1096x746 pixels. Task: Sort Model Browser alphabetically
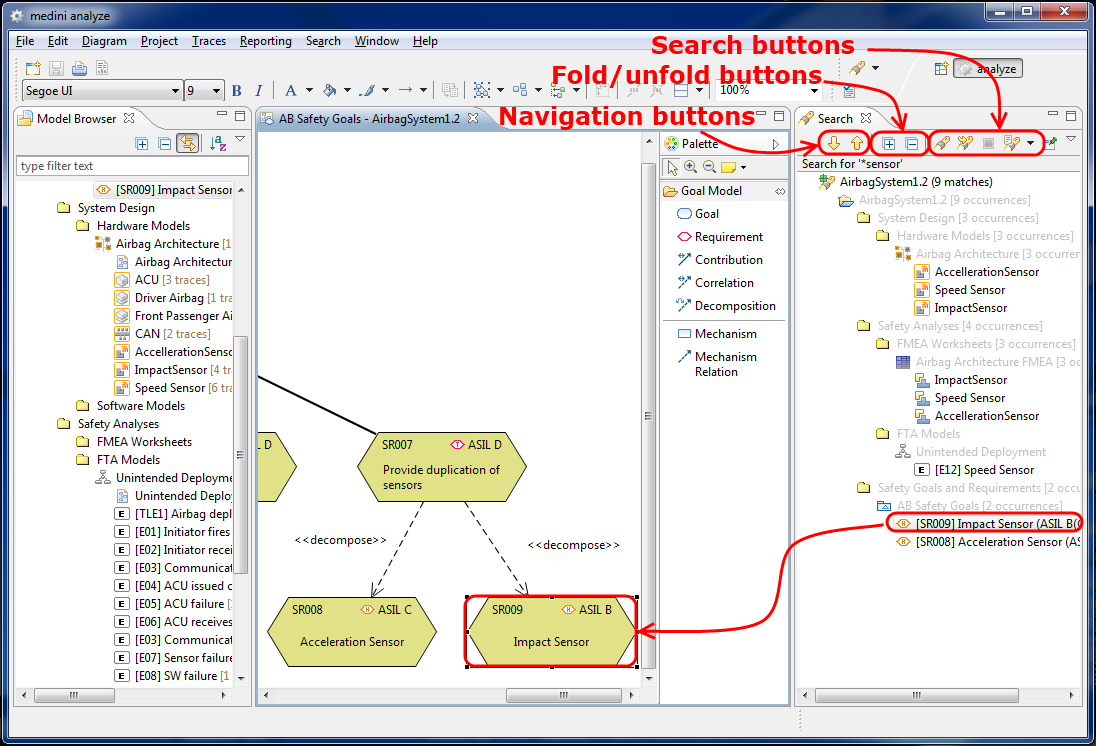(217, 144)
